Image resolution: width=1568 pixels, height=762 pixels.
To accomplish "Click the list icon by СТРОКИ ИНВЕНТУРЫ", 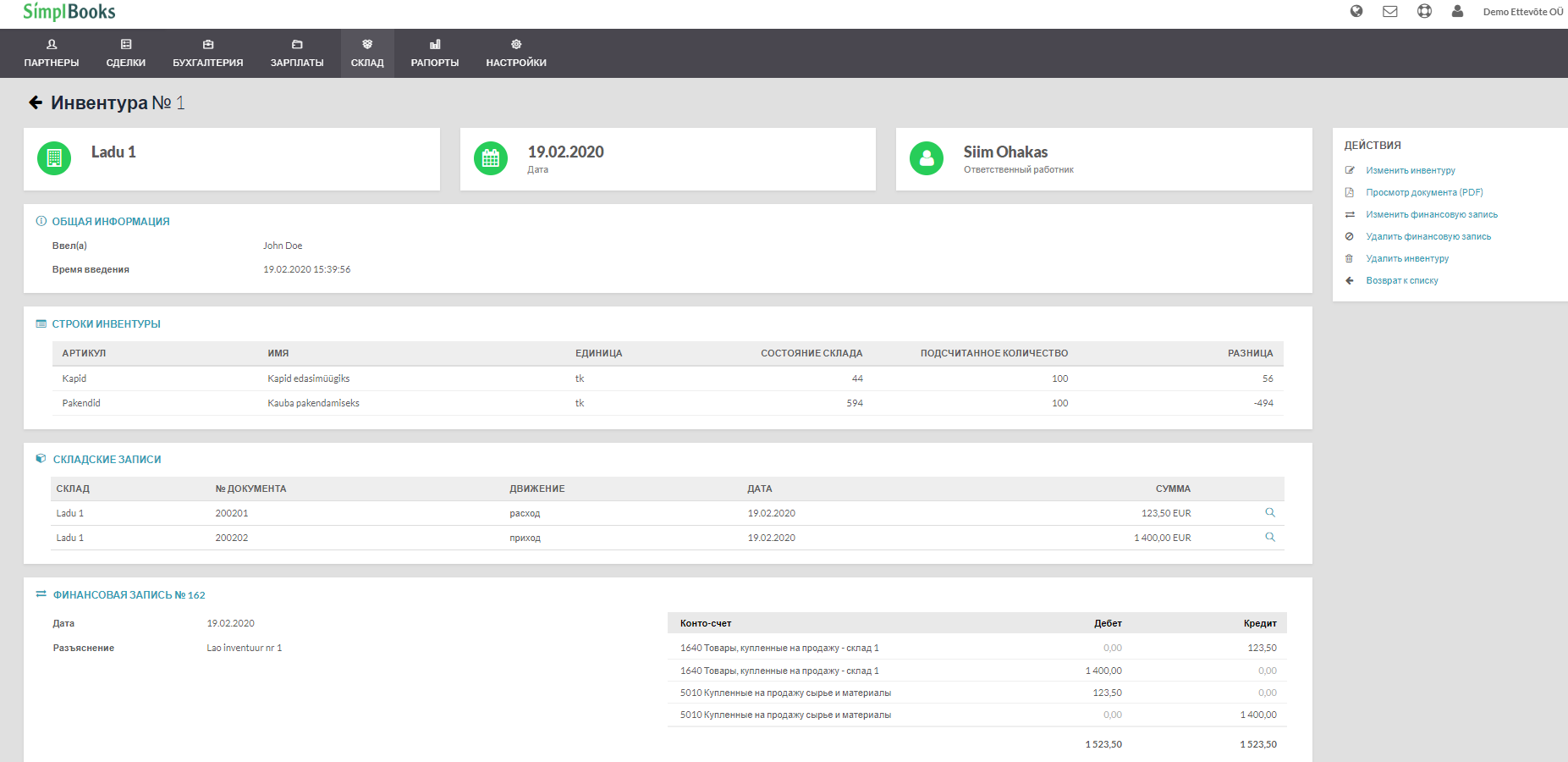I will [x=41, y=323].
